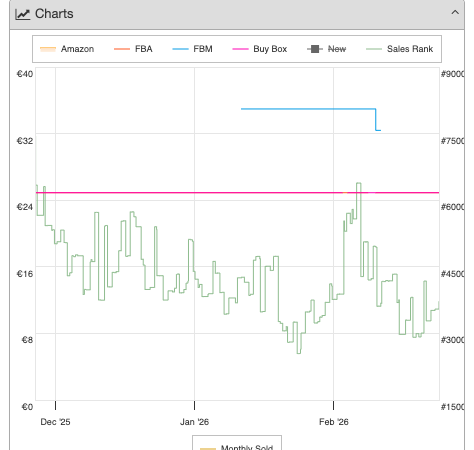This screenshot has height=450, width=474.
Task: Click the Charts line-graph icon
Action: pyautogui.click(x=23, y=14)
